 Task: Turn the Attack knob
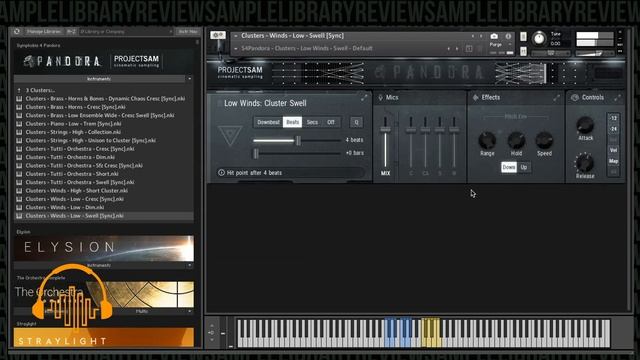(x=585, y=125)
